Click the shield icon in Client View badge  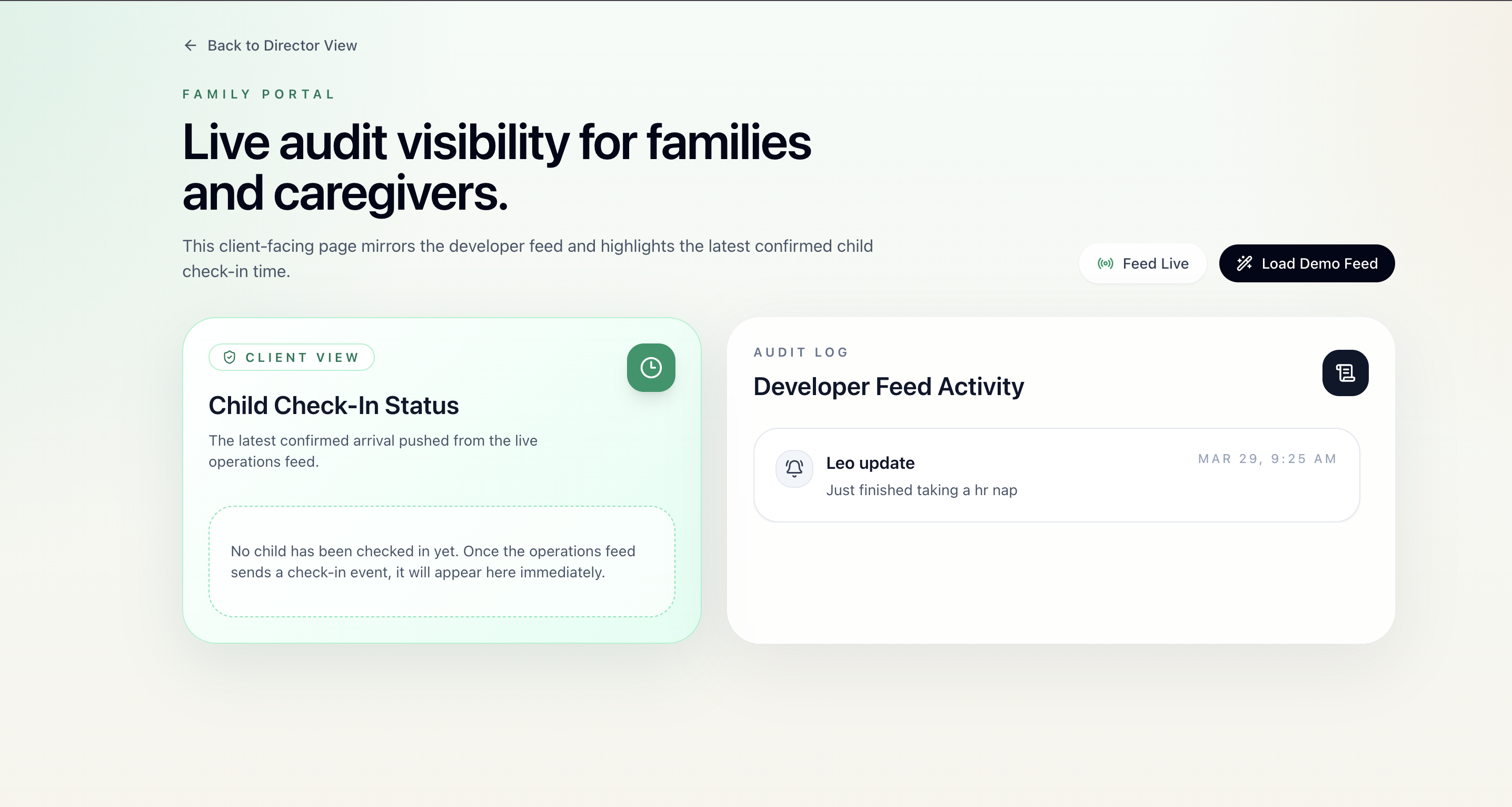230,357
